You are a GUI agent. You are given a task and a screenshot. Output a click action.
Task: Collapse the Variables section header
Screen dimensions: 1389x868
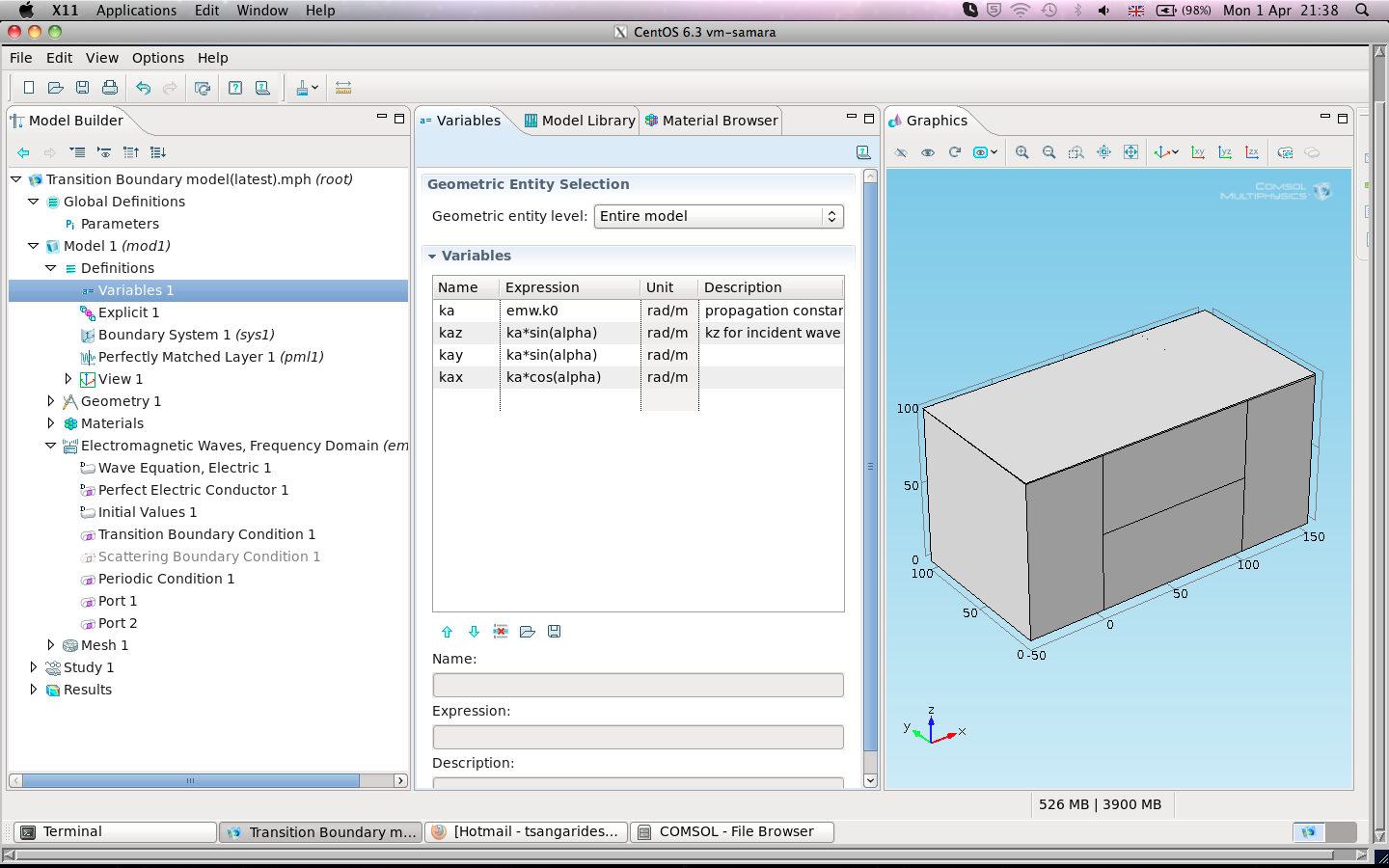click(x=432, y=256)
